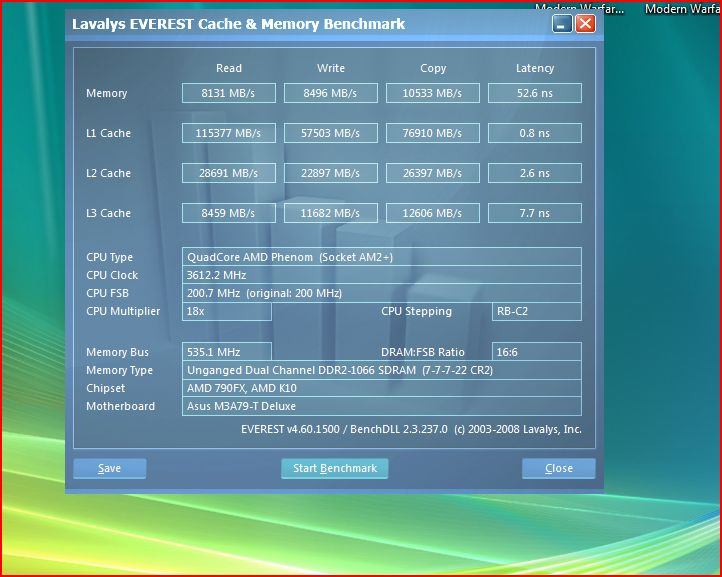The image size is (722, 577).
Task: Select L1 Cache Write value 57503 MB/s
Action: [x=331, y=133]
